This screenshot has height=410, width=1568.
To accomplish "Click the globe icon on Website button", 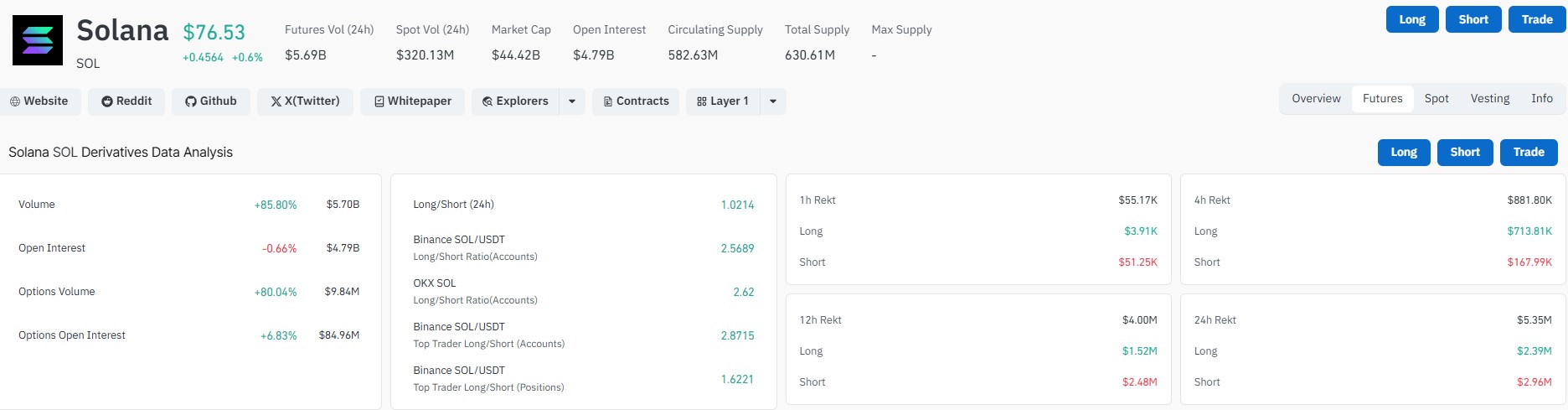I will [x=15, y=101].
